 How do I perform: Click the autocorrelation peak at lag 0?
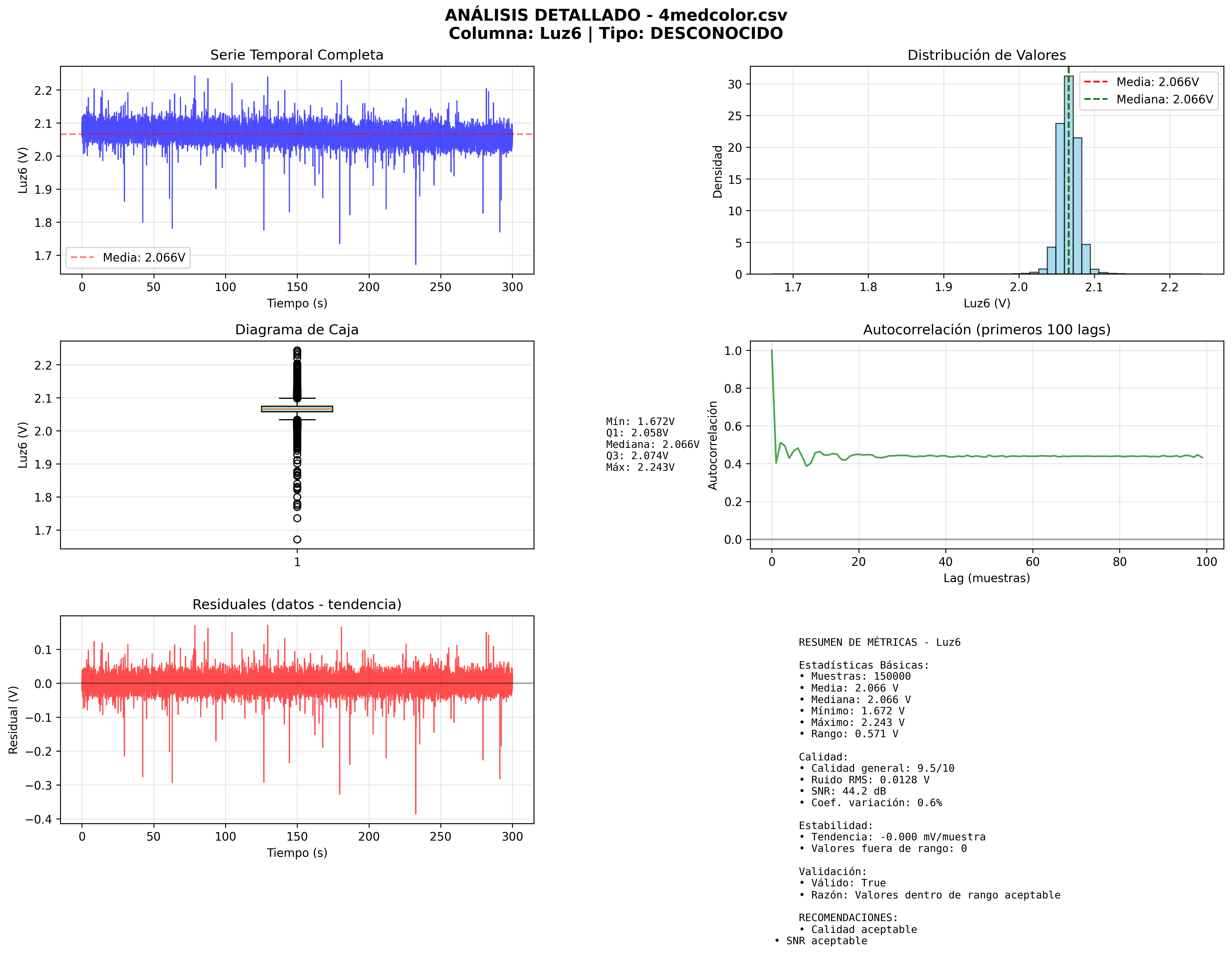coord(771,351)
